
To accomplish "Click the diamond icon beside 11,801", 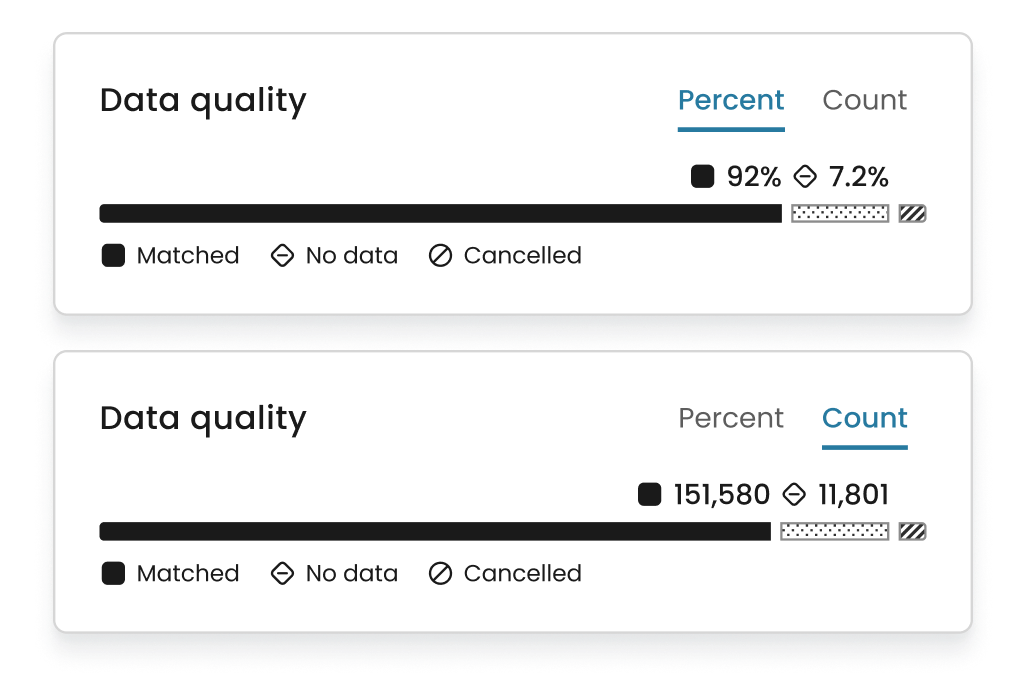I will pos(794,494).
